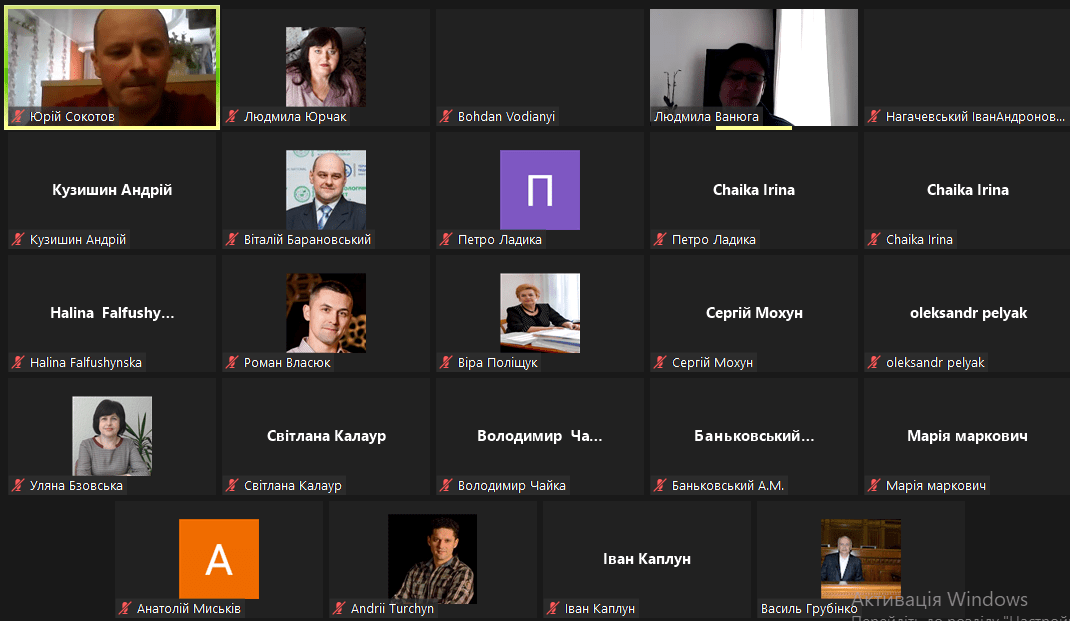The height and width of the screenshot is (621, 1070).
Task: Select Василь Грубінко's profile picture
Action: pos(860,553)
